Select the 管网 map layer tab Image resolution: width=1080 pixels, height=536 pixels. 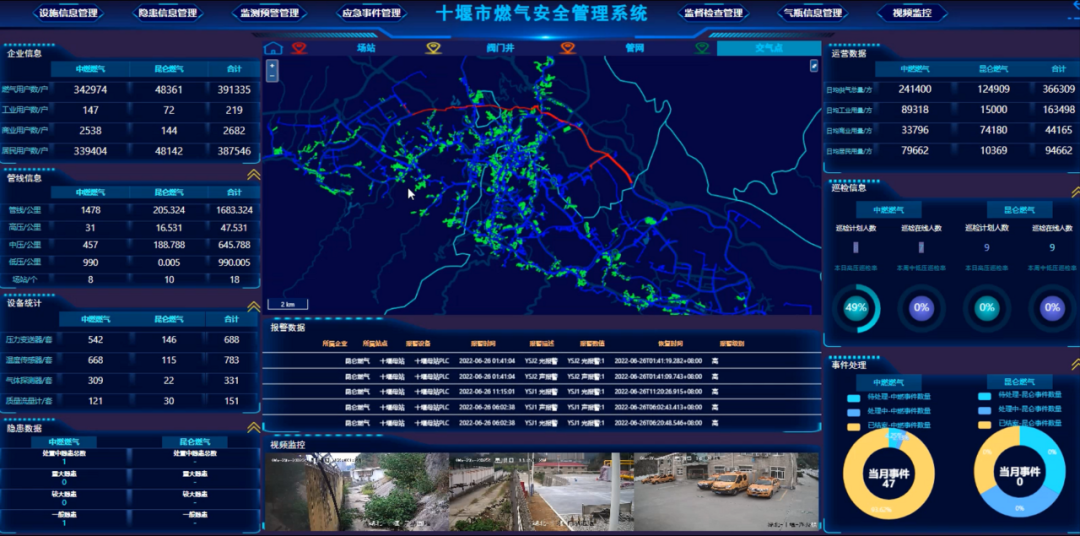click(x=634, y=48)
